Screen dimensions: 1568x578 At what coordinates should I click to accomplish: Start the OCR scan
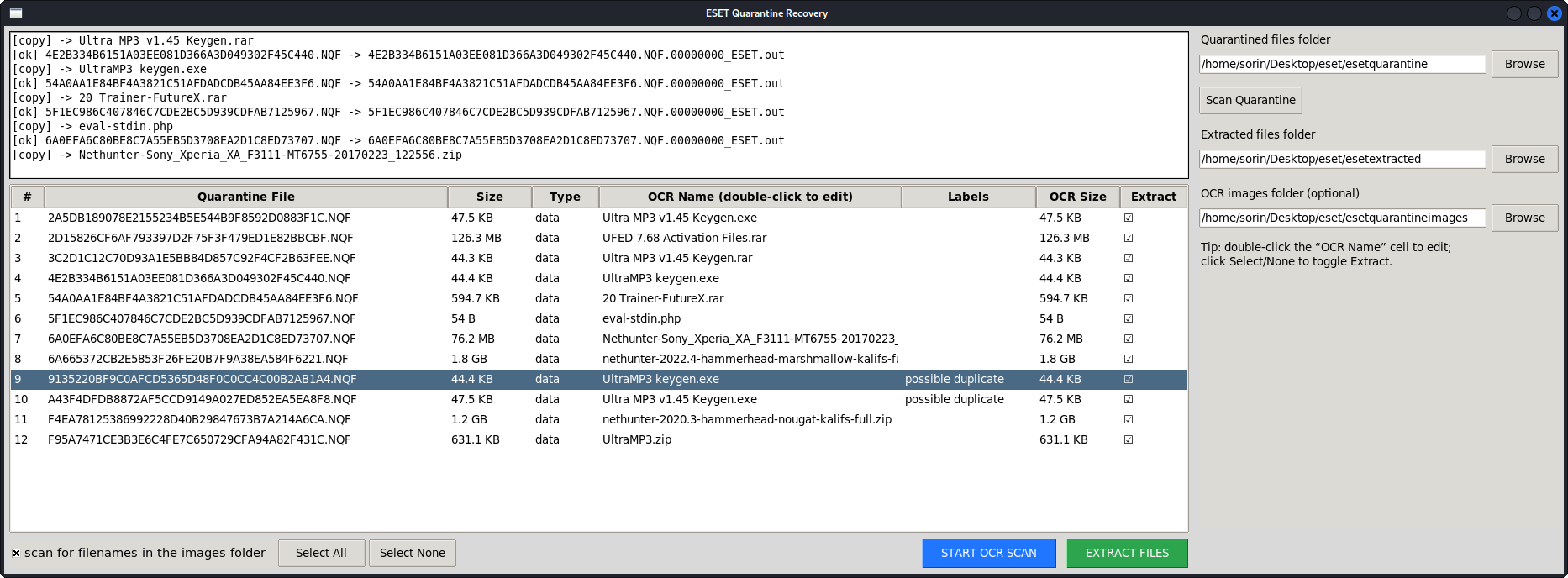pyautogui.click(x=989, y=553)
